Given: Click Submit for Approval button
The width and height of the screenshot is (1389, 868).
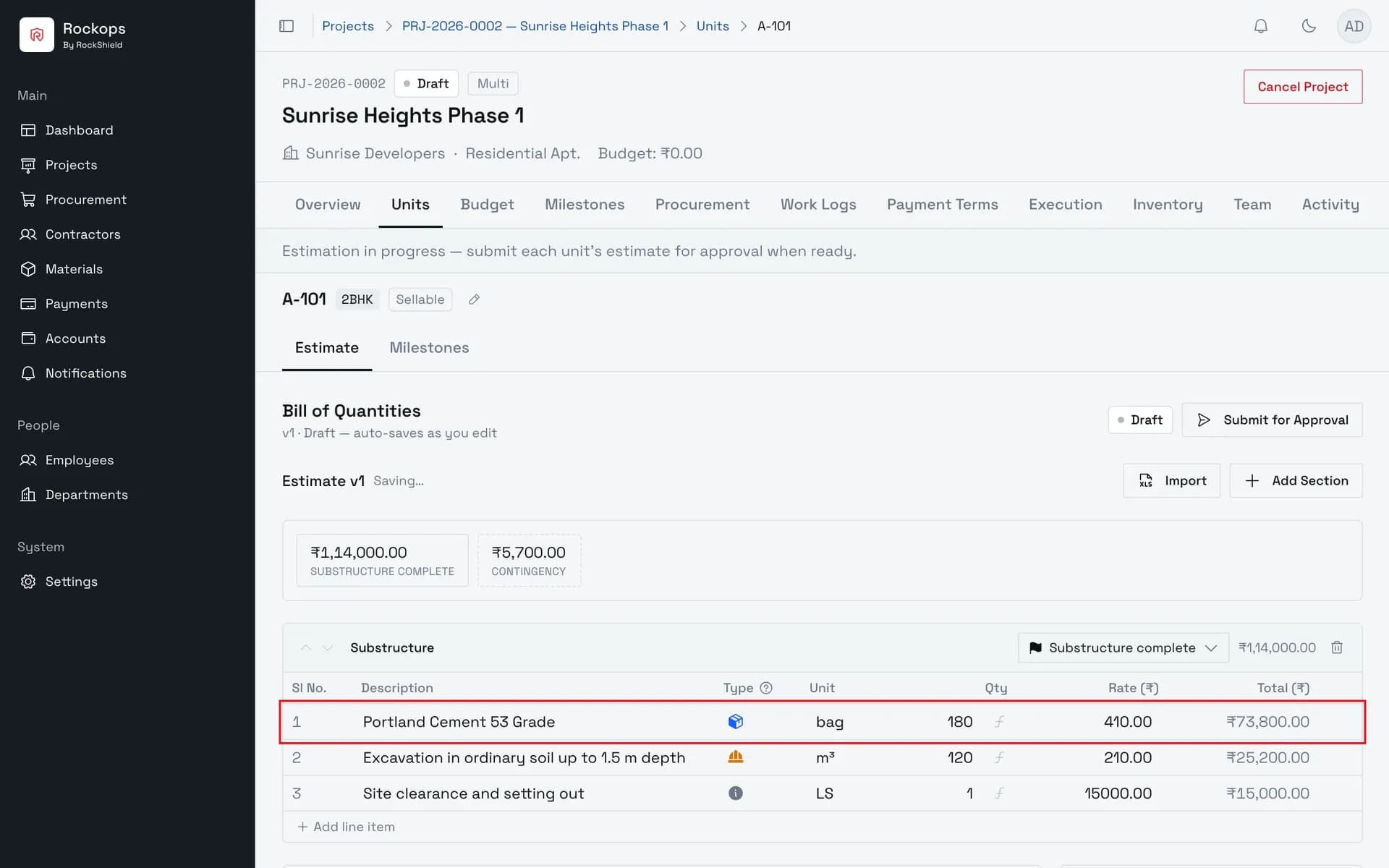Looking at the screenshot, I should 1272,420.
